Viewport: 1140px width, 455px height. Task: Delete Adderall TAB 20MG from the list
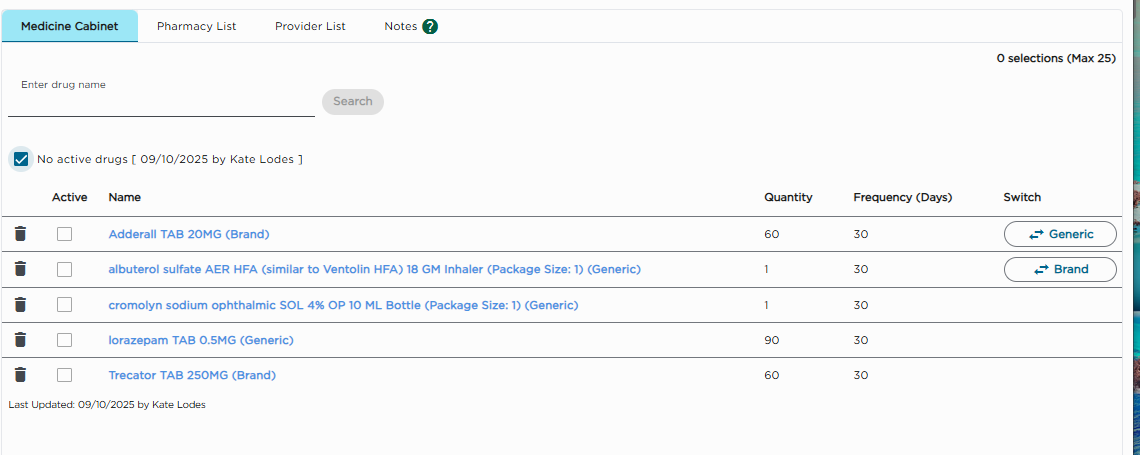click(x=20, y=234)
